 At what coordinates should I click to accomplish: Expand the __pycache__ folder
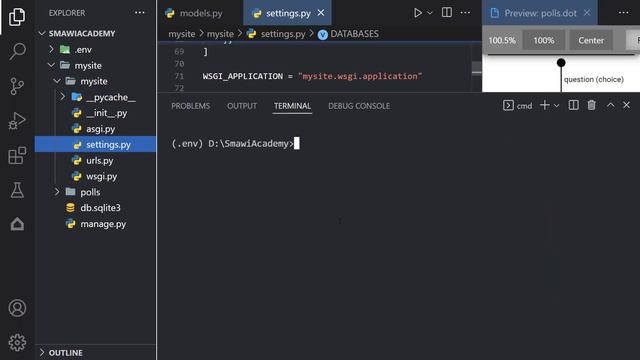point(63,97)
